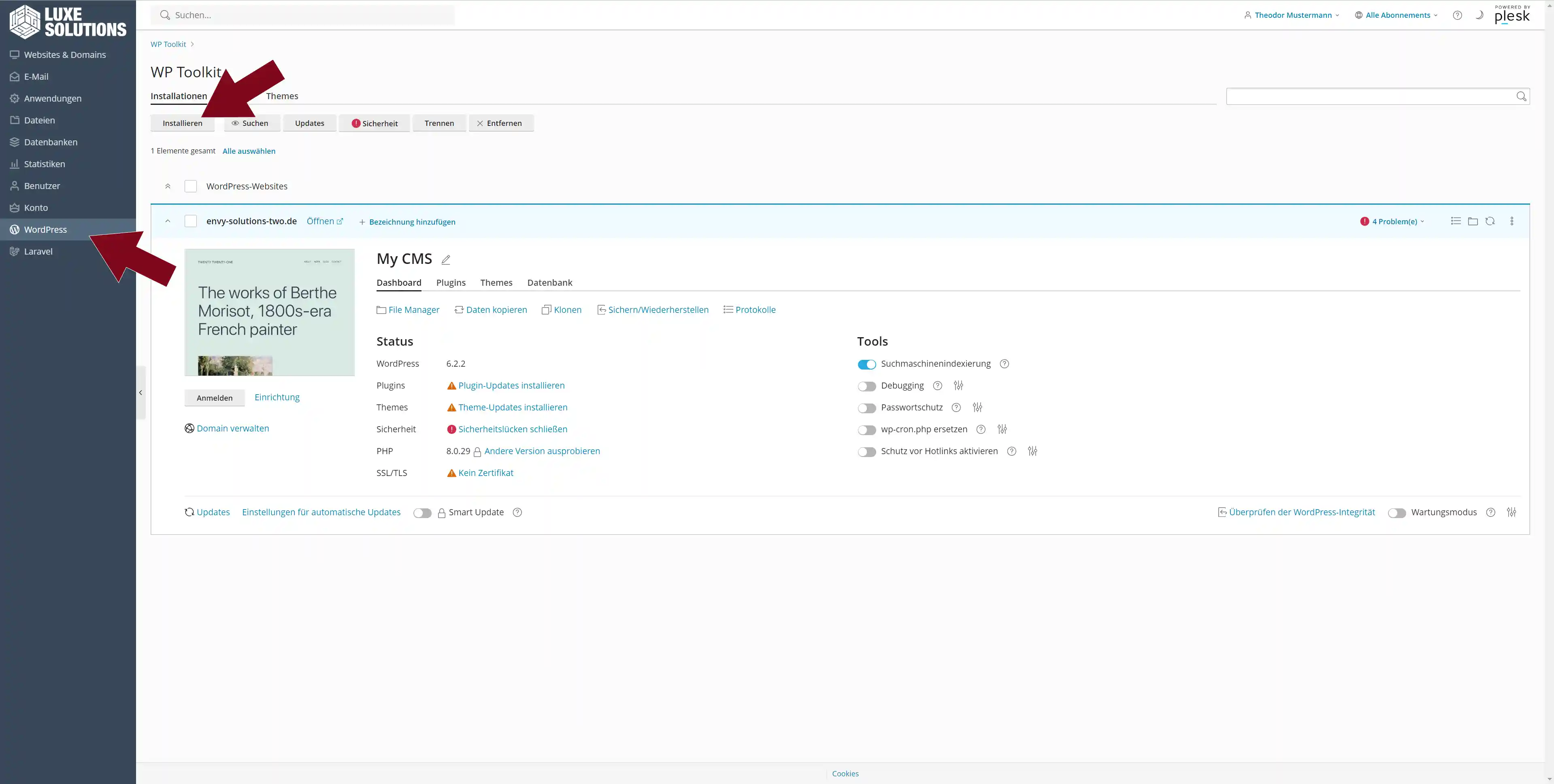1554x784 pixels.
Task: Open the Debugging settings sliders icon
Action: (x=958, y=385)
